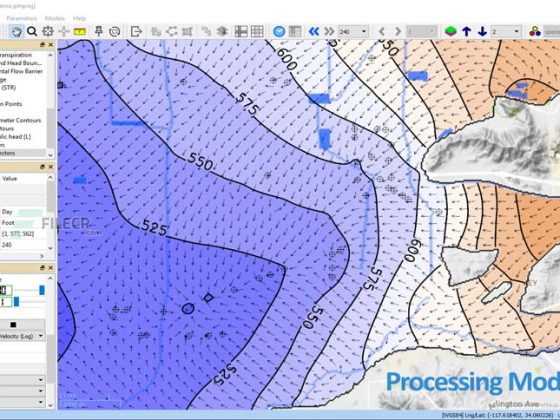Image resolution: width=560 pixels, height=420 pixels.
Task: Open the Help menu
Action: (x=79, y=18)
